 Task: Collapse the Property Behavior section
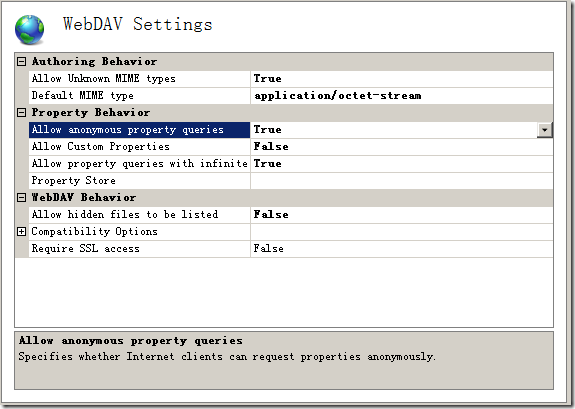[x=22, y=112]
